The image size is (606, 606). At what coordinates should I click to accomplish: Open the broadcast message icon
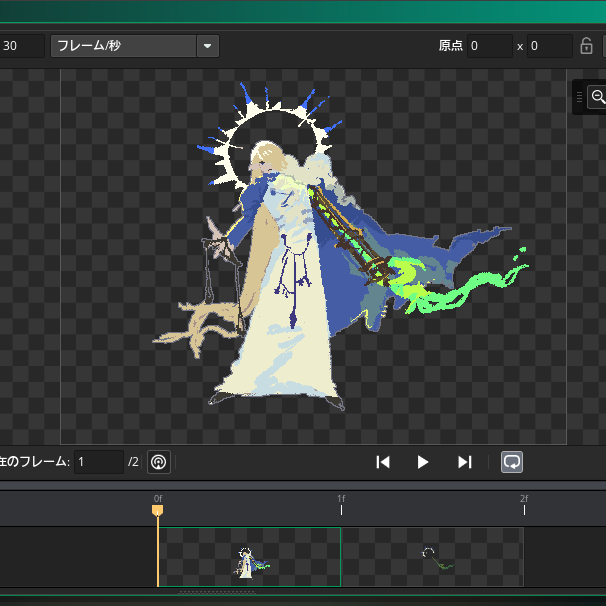click(x=158, y=462)
